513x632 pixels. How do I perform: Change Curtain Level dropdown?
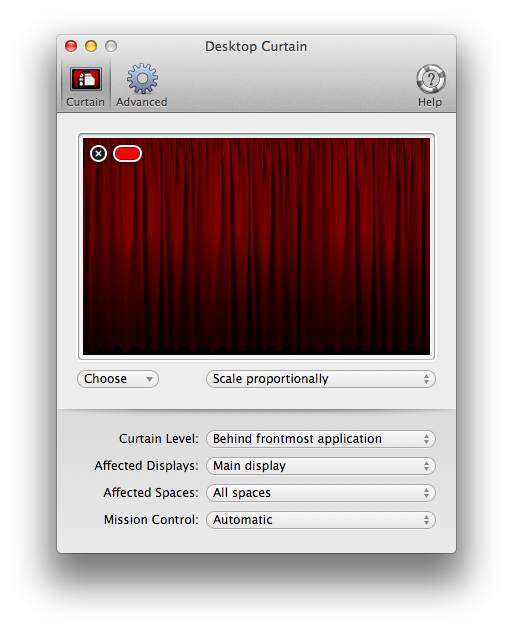click(x=321, y=439)
